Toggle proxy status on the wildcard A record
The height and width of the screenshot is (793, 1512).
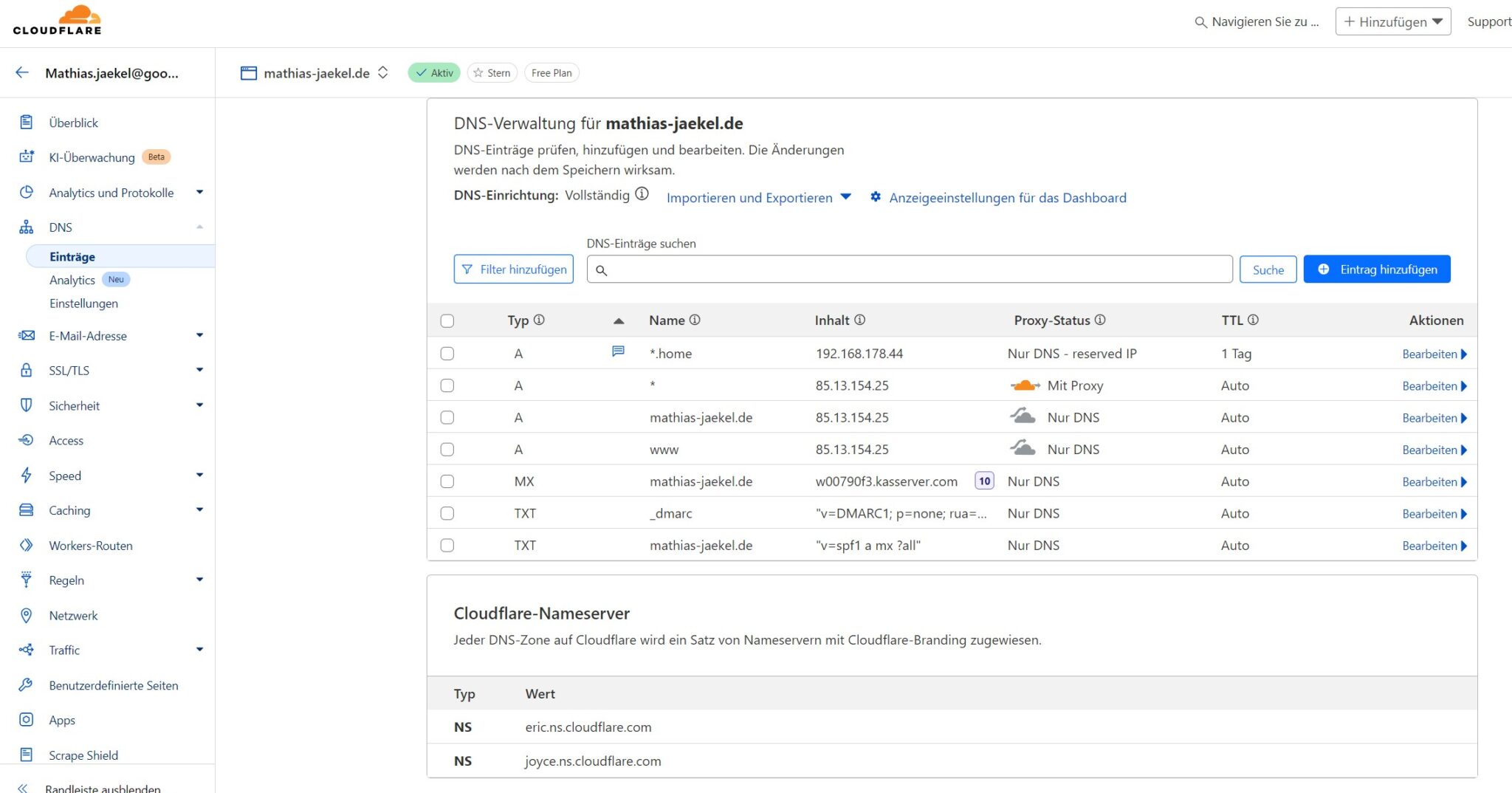1025,385
